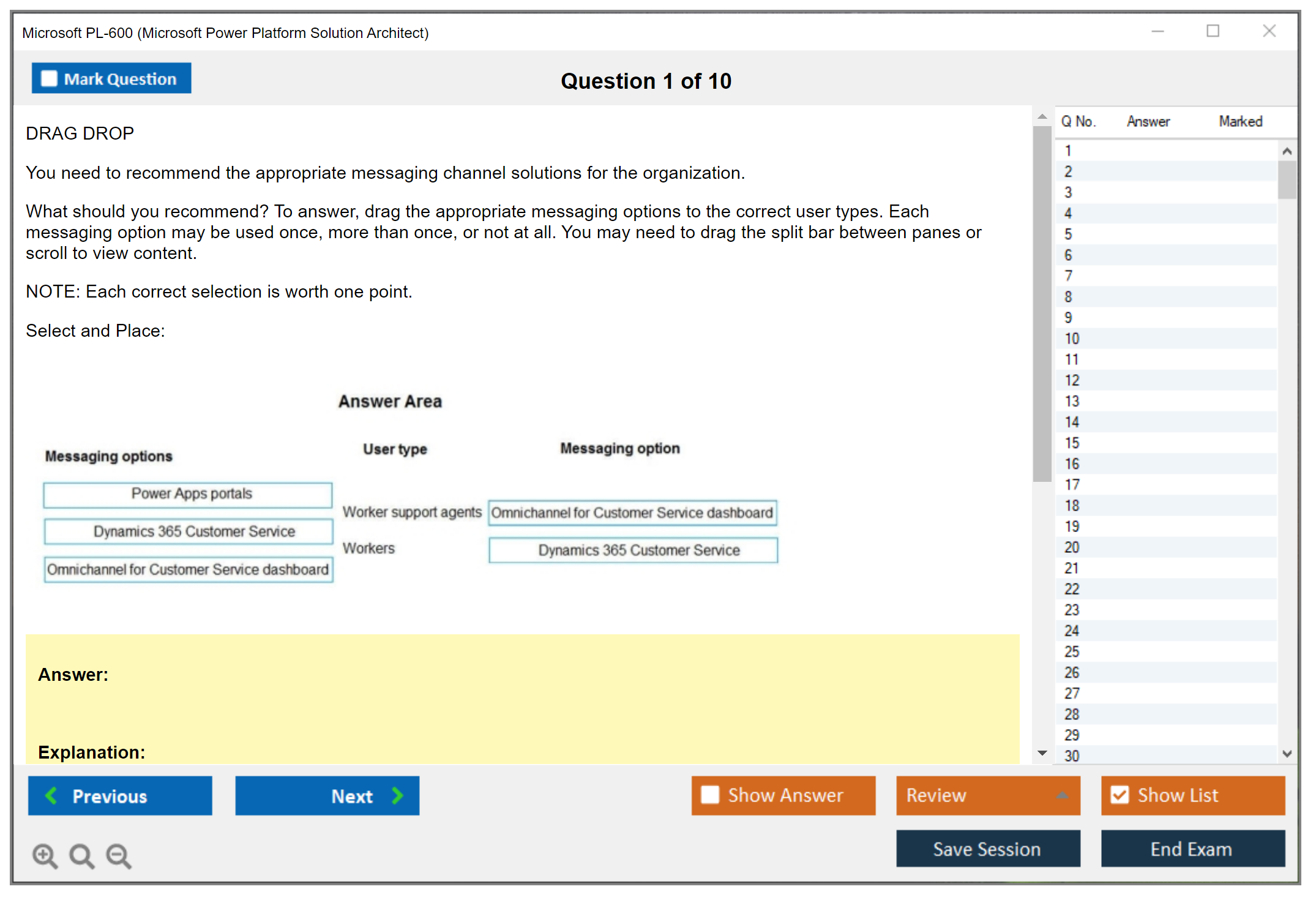The height and width of the screenshot is (900, 1316).
Task: Uncheck the Show List checkbox
Action: 1120,795
